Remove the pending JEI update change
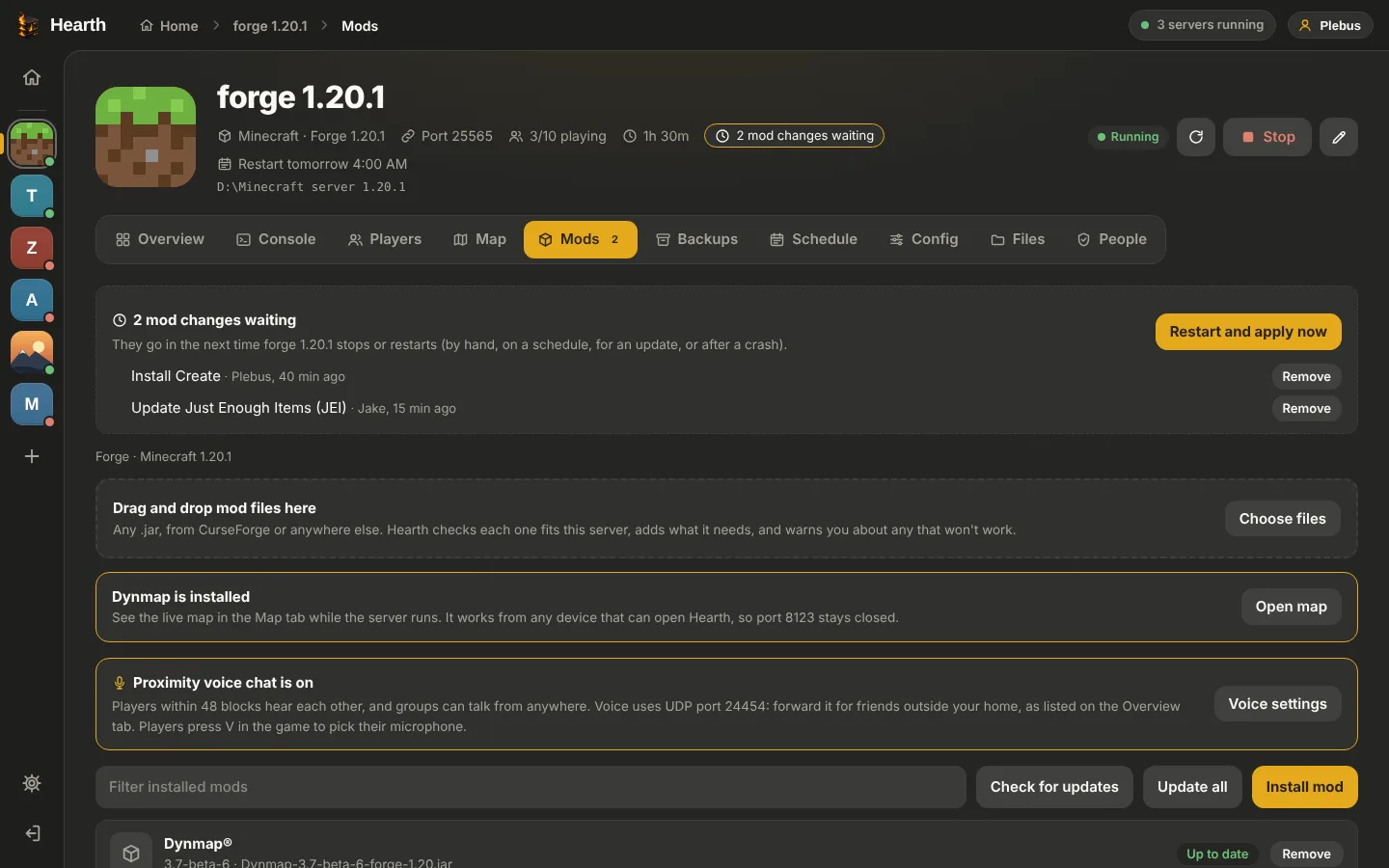 [x=1306, y=409]
